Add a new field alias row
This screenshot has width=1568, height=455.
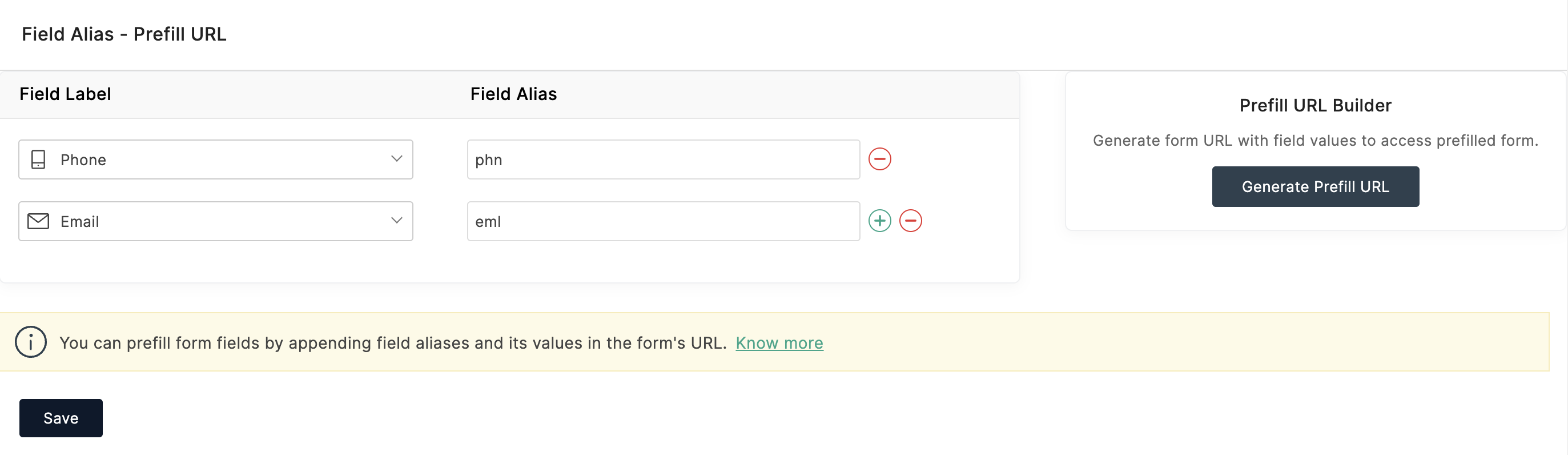[x=879, y=221]
